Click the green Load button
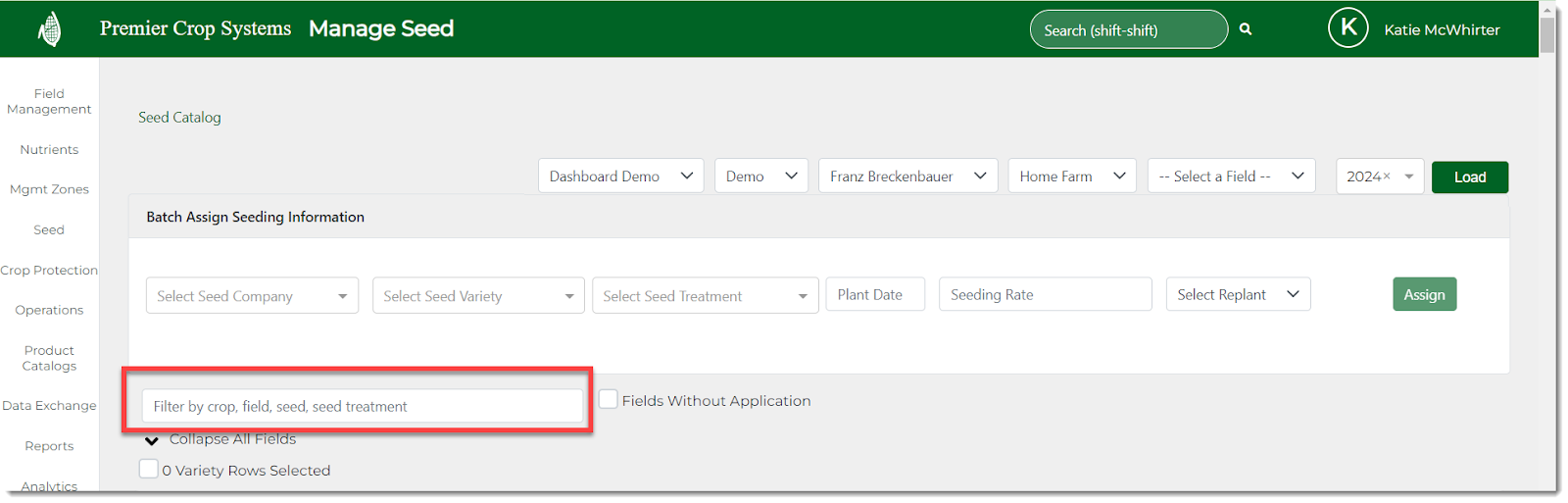The width and height of the screenshot is (1568, 503). (1470, 176)
